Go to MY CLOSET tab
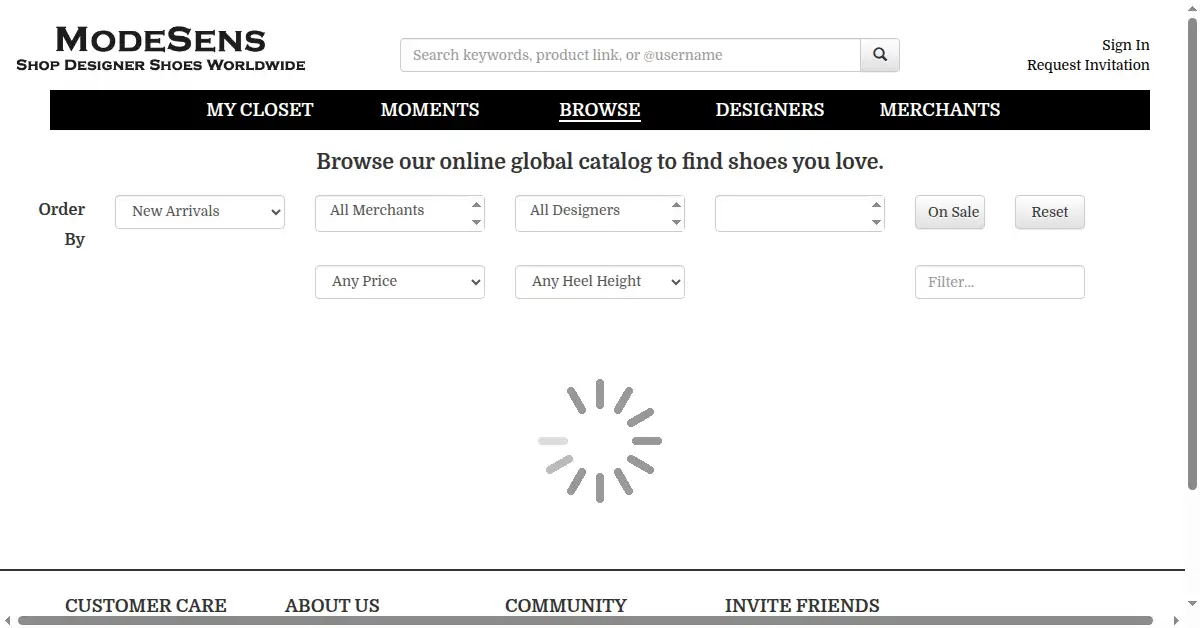The width and height of the screenshot is (1200, 628). pyautogui.click(x=260, y=110)
